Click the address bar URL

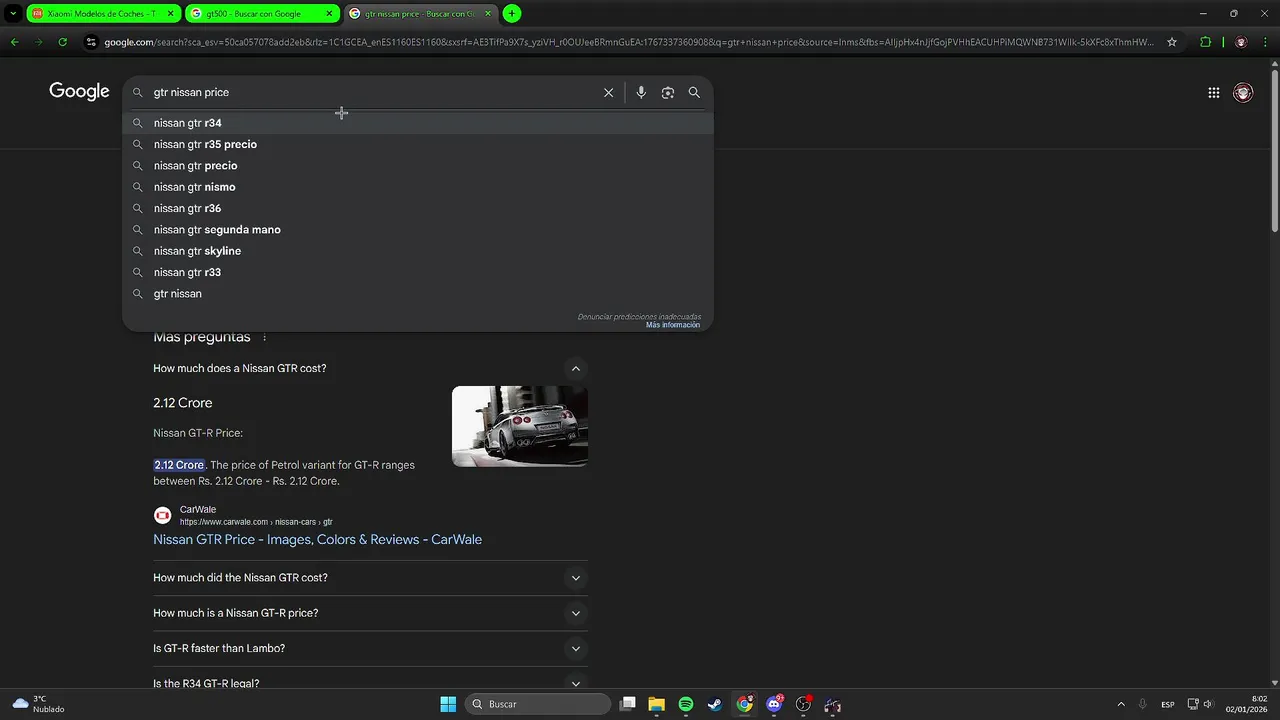point(629,42)
